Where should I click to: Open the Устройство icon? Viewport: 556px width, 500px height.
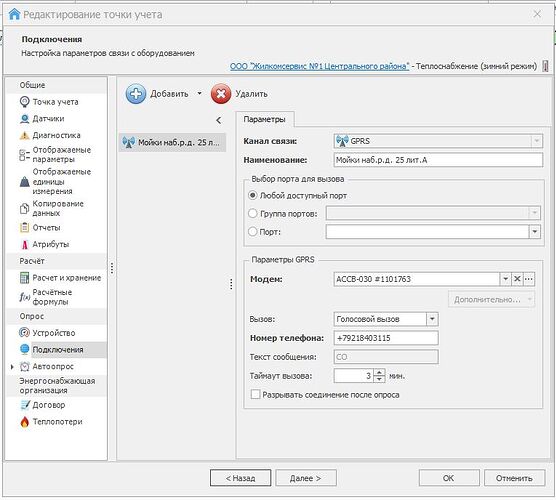pos(24,333)
